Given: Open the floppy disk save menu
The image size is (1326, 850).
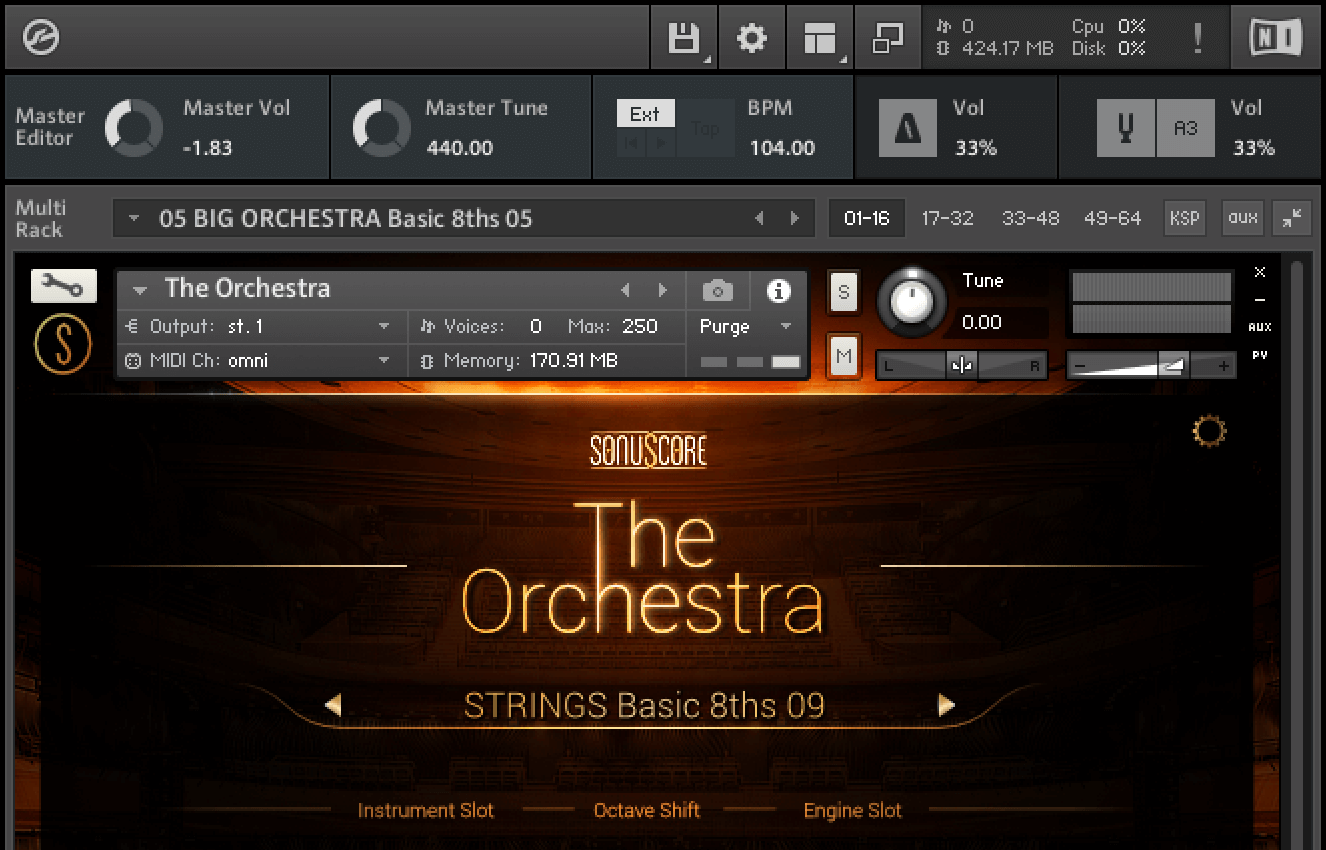Looking at the screenshot, I should [684, 38].
